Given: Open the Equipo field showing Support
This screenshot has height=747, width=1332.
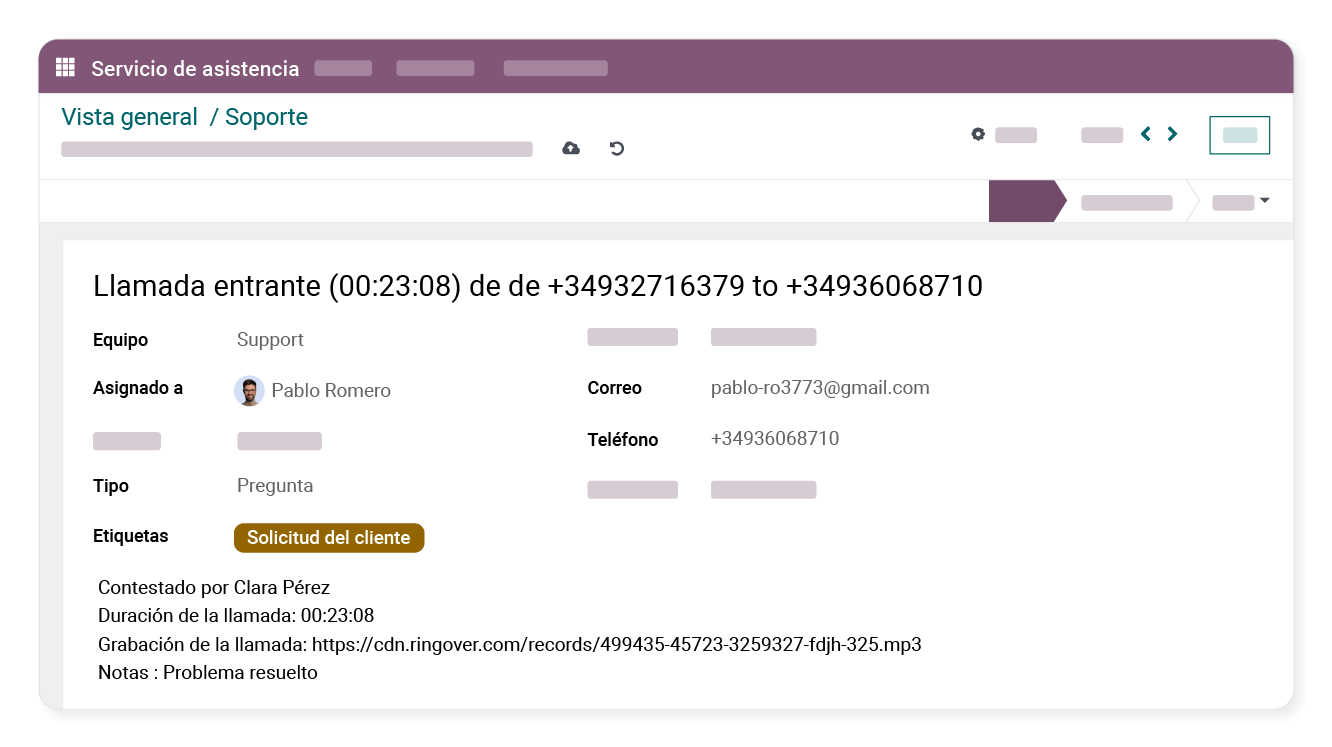Looking at the screenshot, I should (x=270, y=339).
